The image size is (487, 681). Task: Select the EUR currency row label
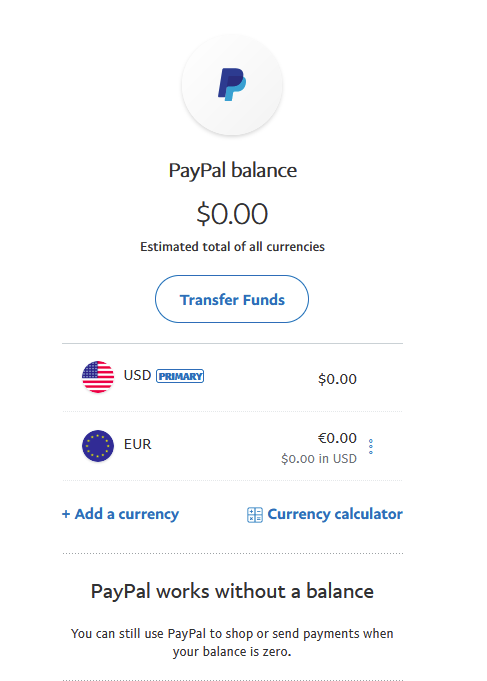point(138,444)
